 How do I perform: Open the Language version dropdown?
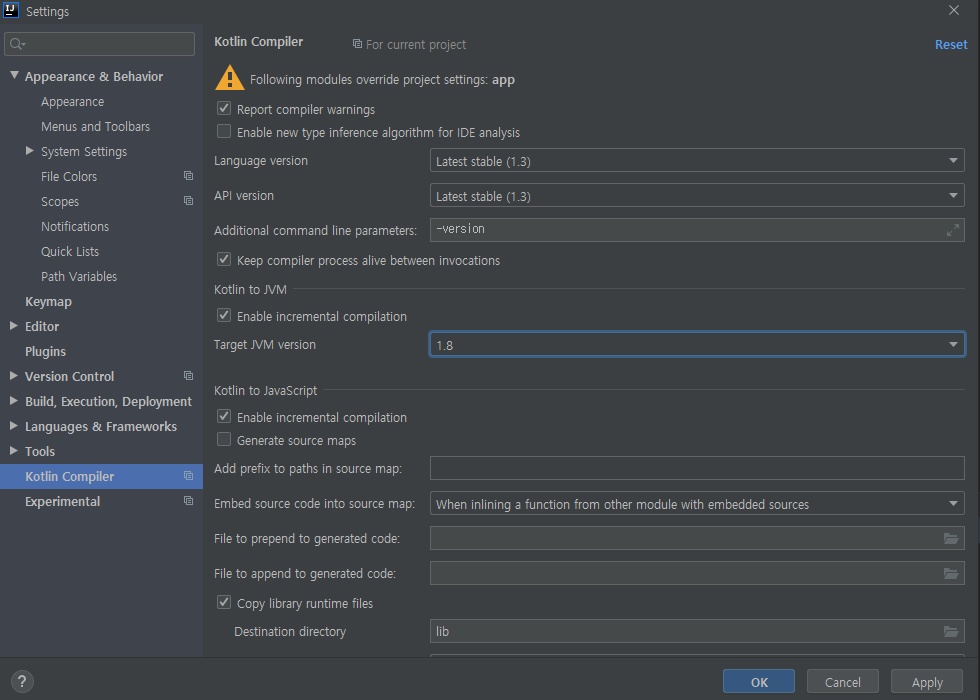pos(697,161)
